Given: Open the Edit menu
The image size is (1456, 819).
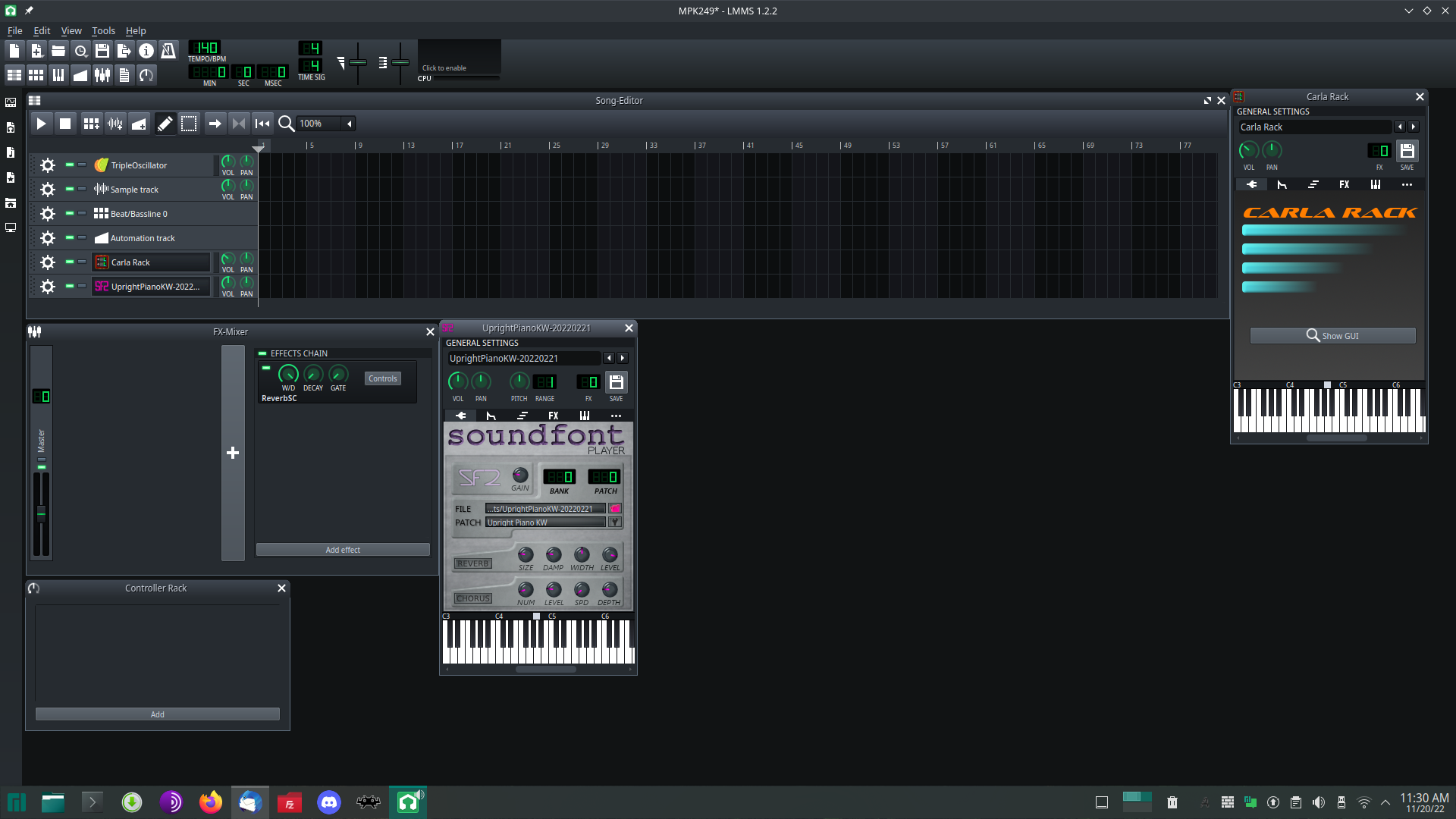Looking at the screenshot, I should pyautogui.click(x=41, y=31).
